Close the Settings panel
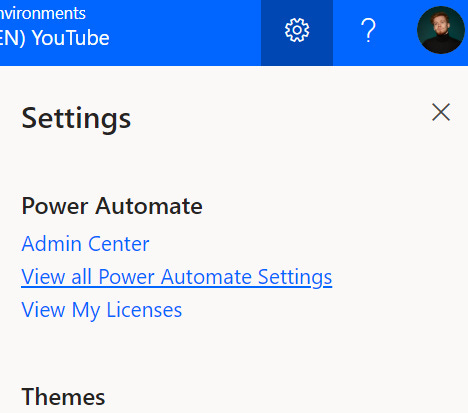 tap(441, 112)
